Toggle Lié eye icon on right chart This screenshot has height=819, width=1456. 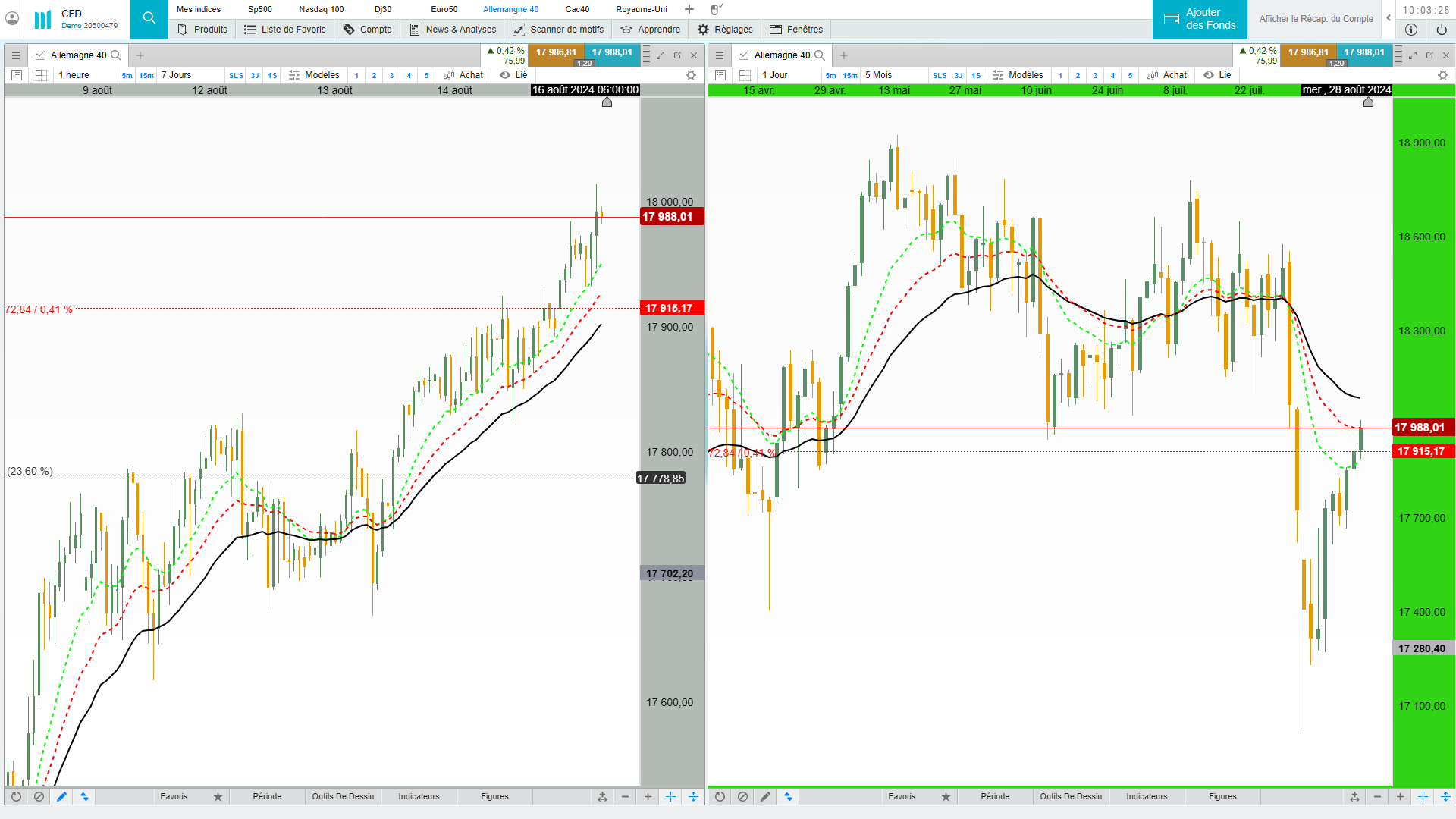(x=1209, y=75)
